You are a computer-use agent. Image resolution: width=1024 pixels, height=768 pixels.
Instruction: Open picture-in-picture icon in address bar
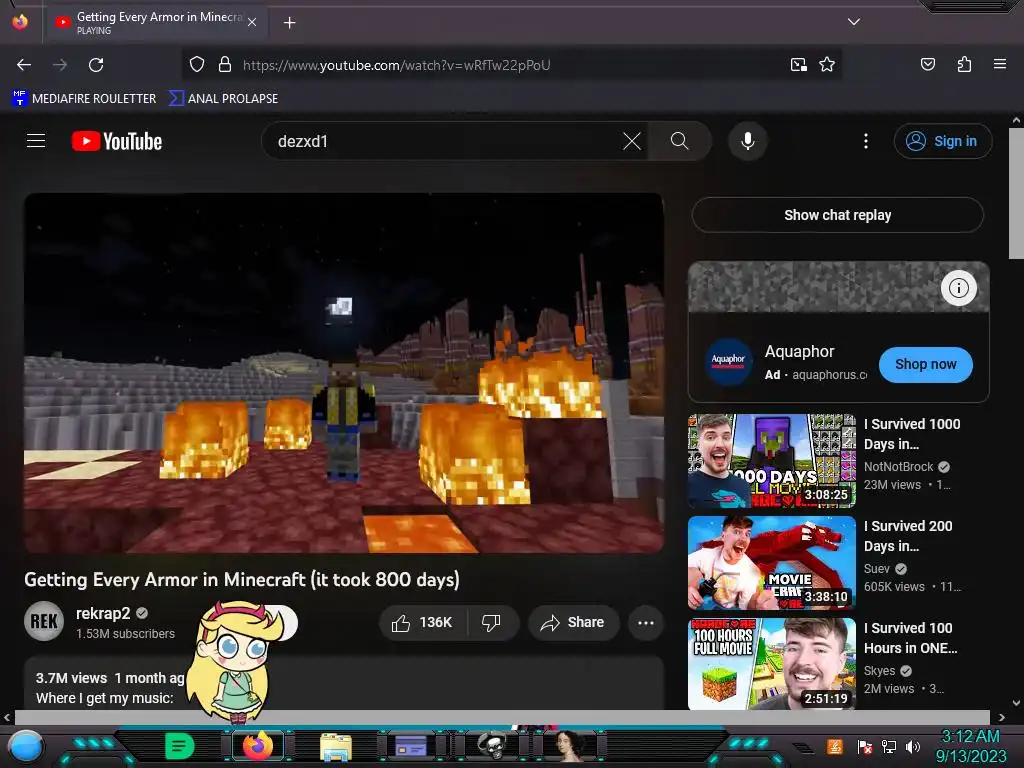[798, 65]
